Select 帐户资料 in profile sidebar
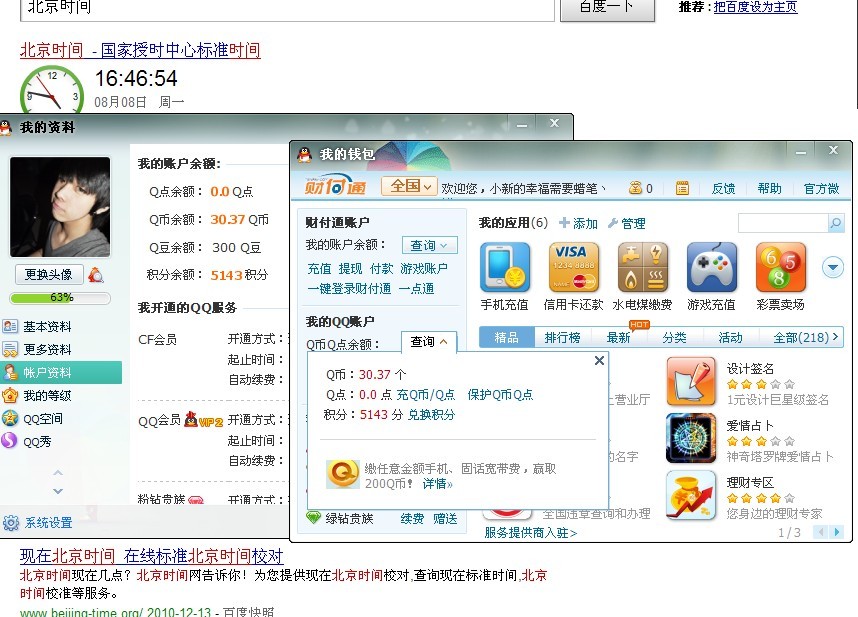The height and width of the screenshot is (617, 858). (x=61, y=372)
